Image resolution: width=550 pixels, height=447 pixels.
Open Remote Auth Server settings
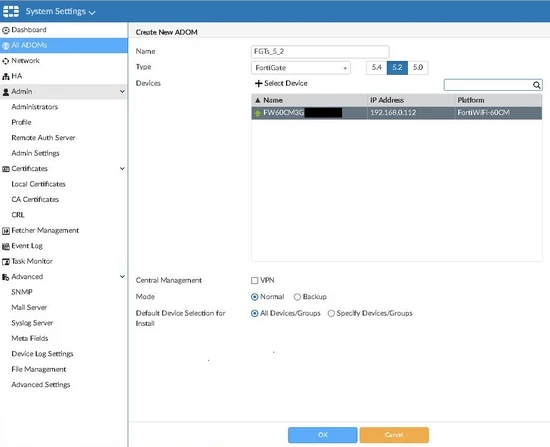click(x=43, y=138)
